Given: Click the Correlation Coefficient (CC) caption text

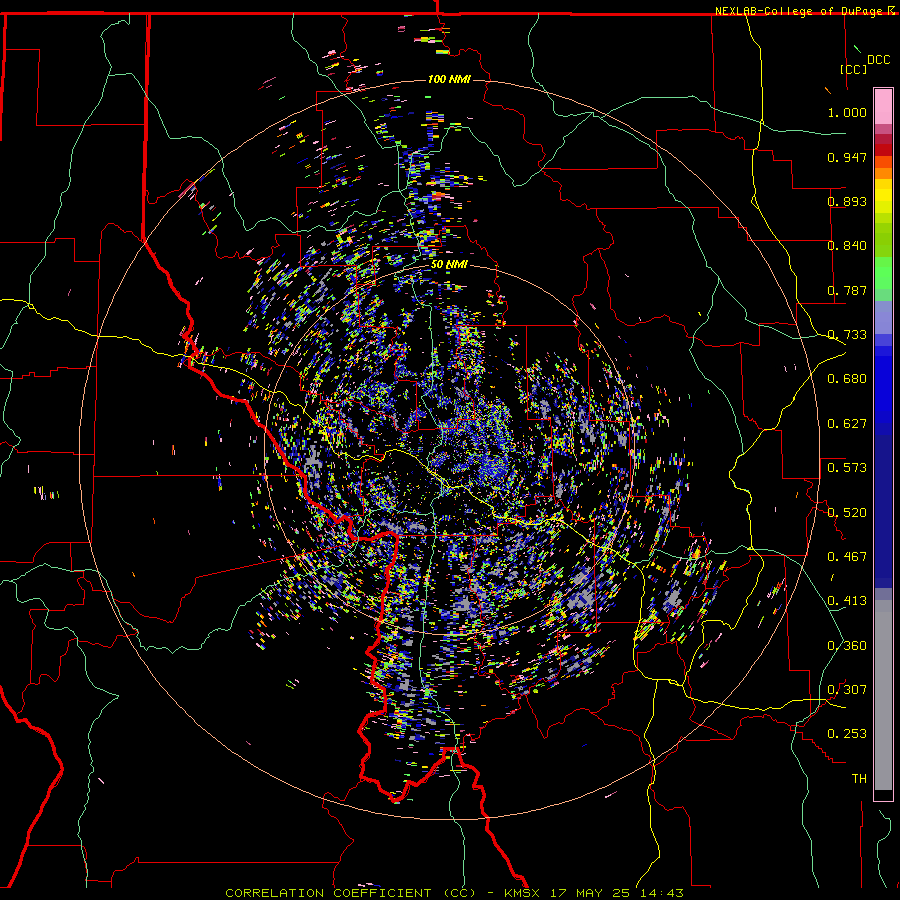Looking at the screenshot, I should [351, 893].
